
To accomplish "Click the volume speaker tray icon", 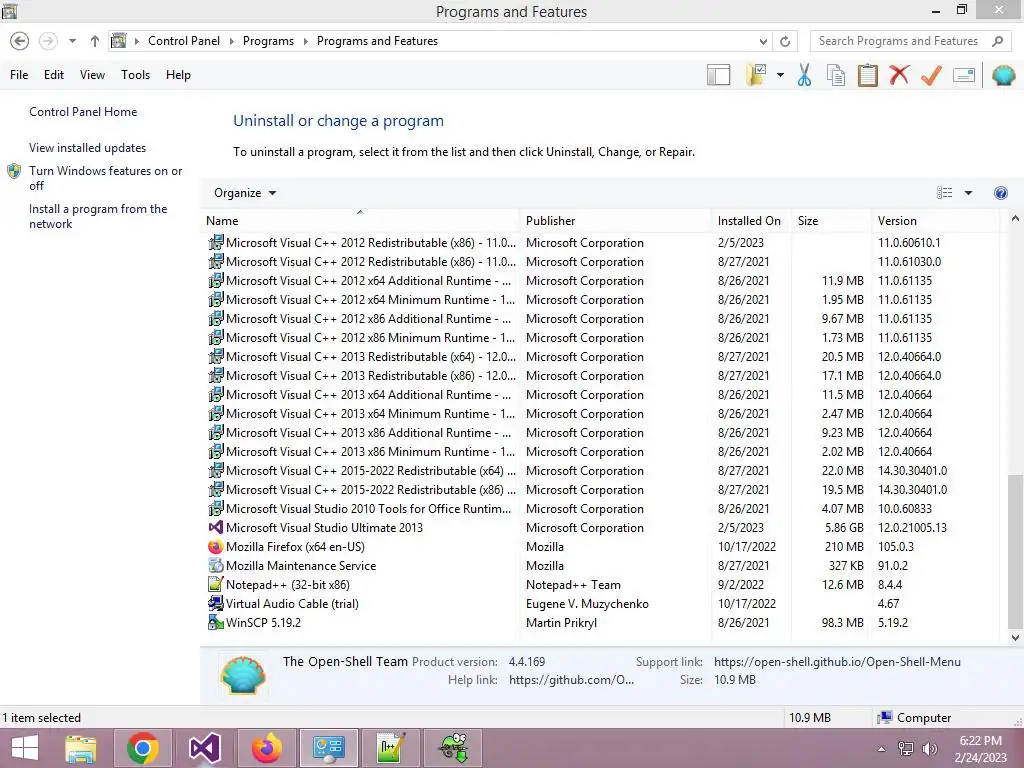I will (930, 749).
